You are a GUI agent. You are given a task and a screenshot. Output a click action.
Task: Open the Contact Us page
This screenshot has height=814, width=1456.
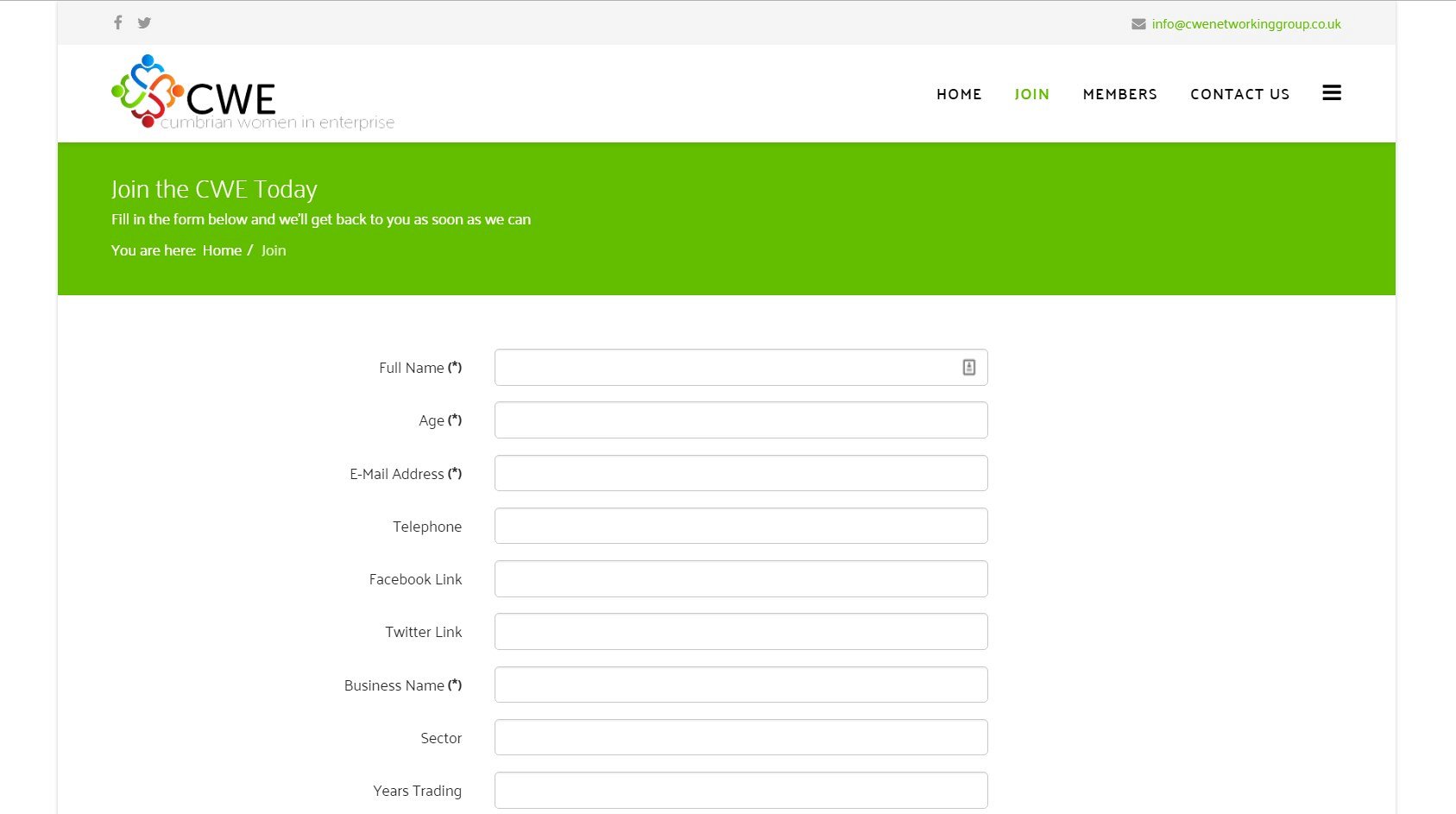1239,94
